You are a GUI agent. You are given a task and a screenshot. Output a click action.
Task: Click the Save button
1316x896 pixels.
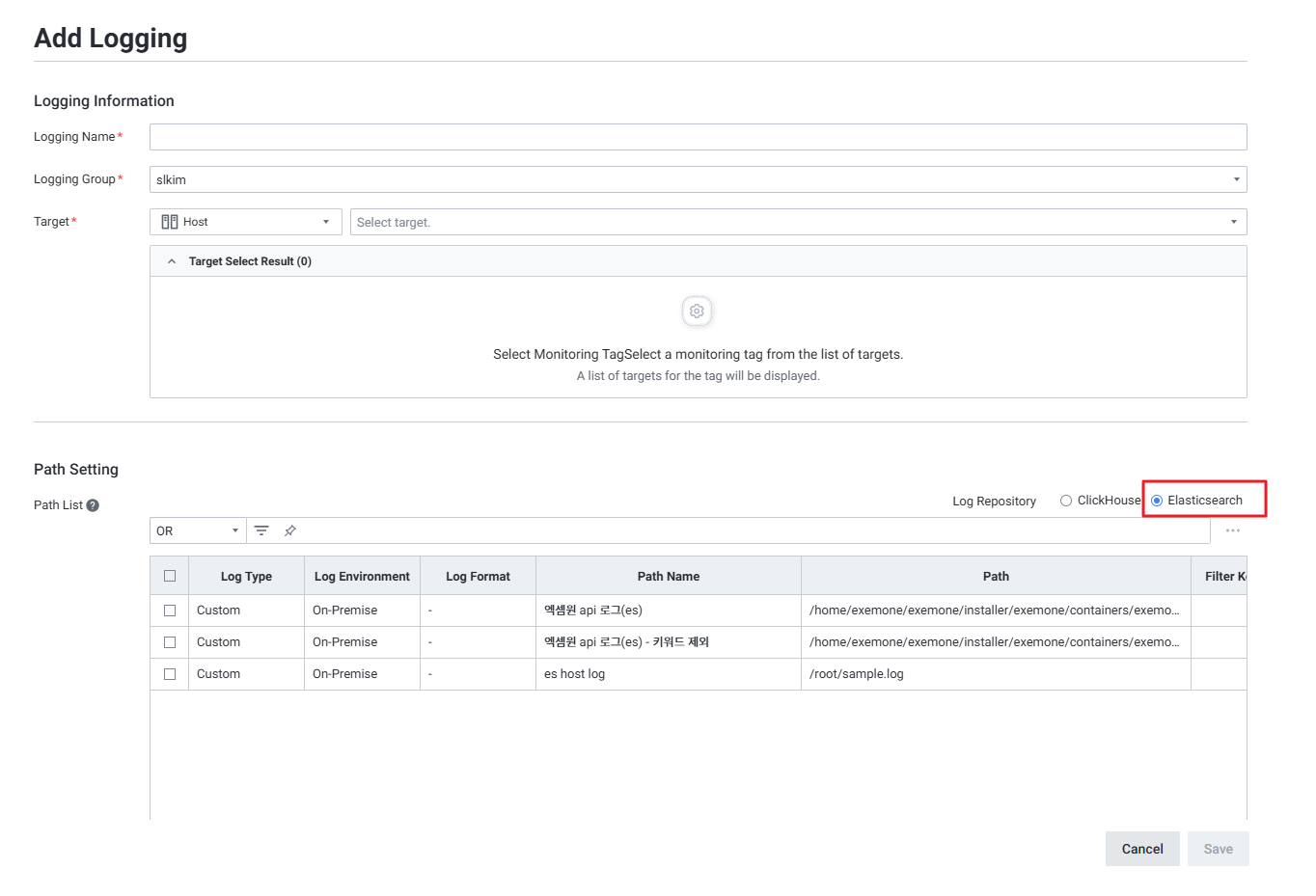coord(1218,849)
